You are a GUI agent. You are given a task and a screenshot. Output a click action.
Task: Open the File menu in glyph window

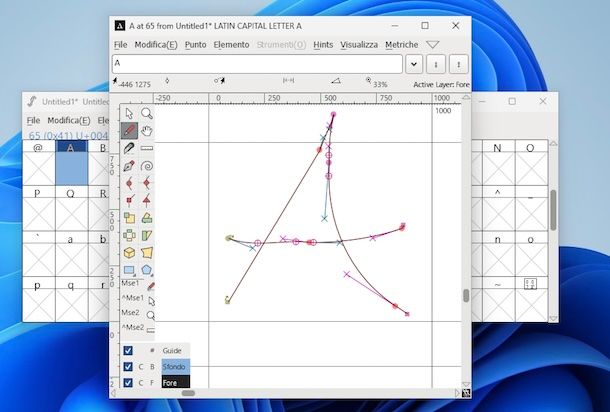[x=121, y=45]
